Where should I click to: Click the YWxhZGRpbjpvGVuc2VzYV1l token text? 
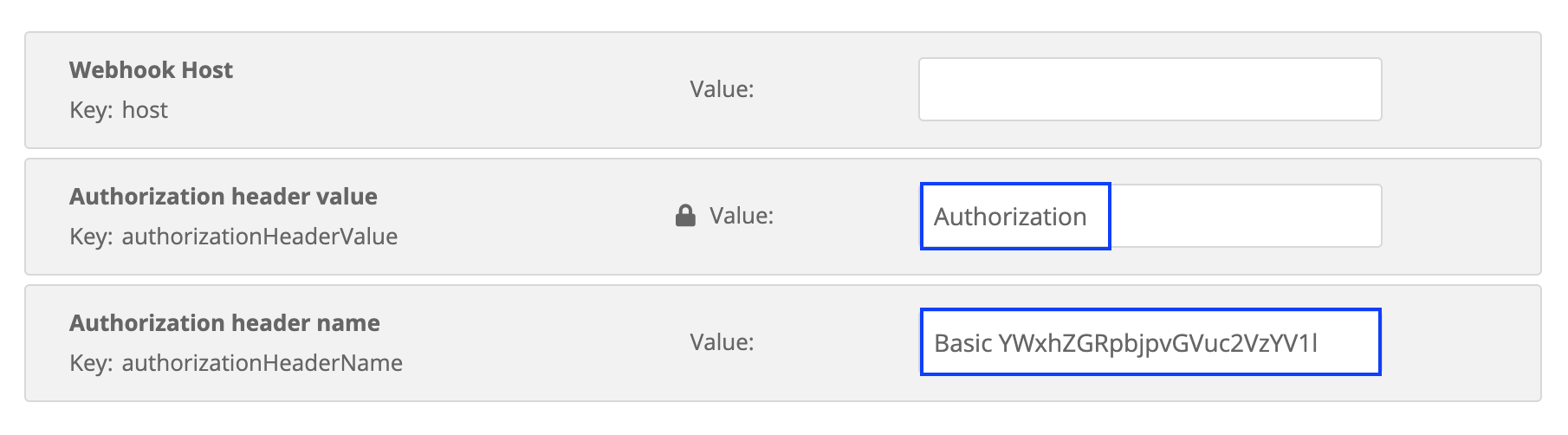(x=1158, y=343)
